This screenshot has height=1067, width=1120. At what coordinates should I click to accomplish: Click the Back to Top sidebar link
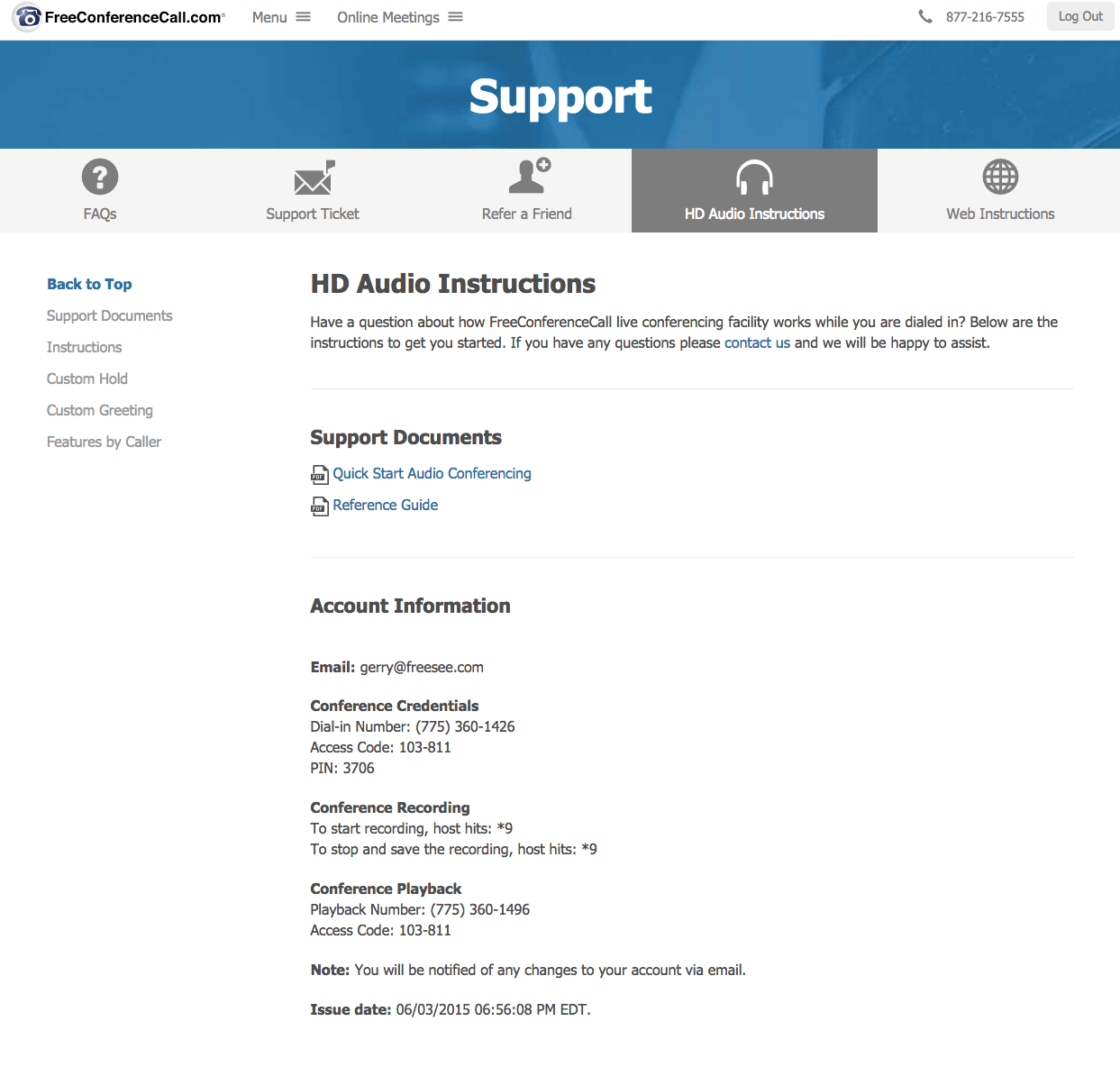point(89,284)
